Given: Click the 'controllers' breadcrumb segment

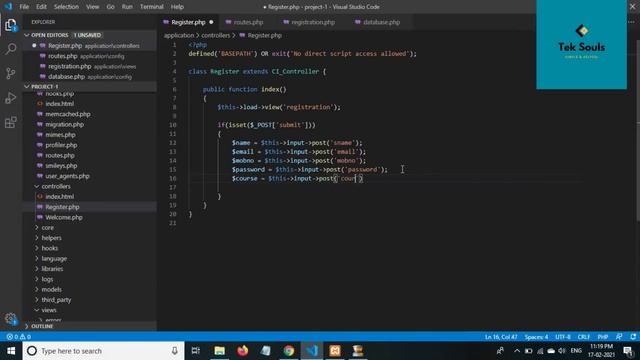Looking at the screenshot, I should pos(216,36).
